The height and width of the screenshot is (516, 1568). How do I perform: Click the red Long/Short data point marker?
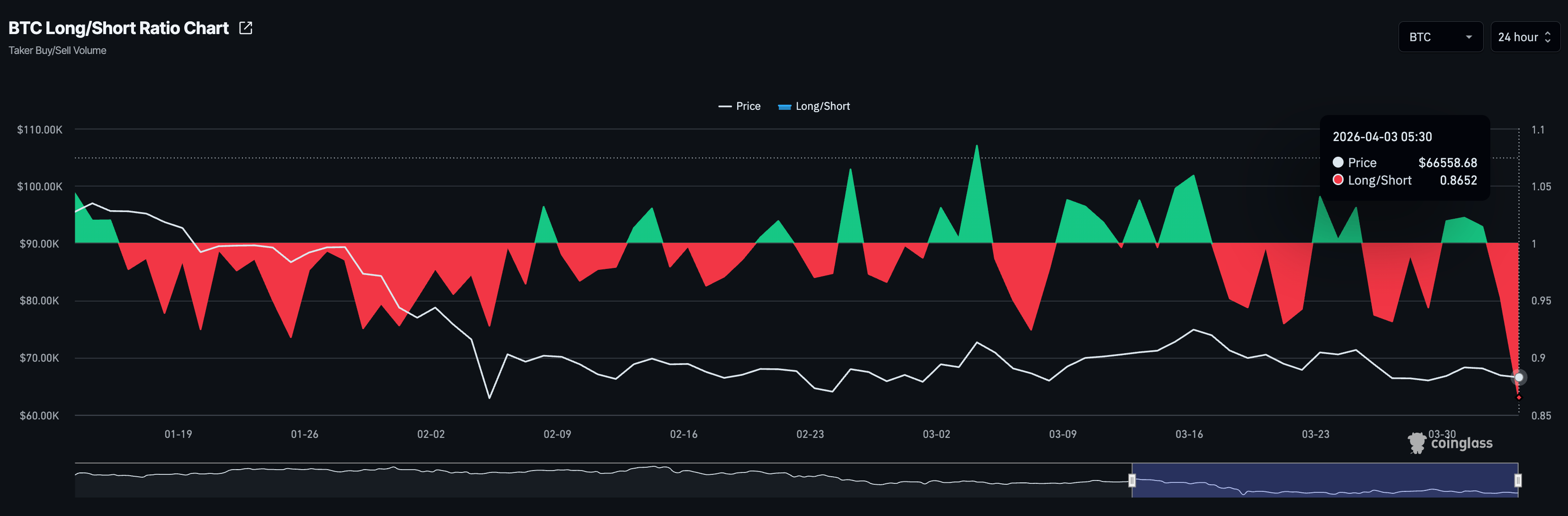coord(1519,397)
